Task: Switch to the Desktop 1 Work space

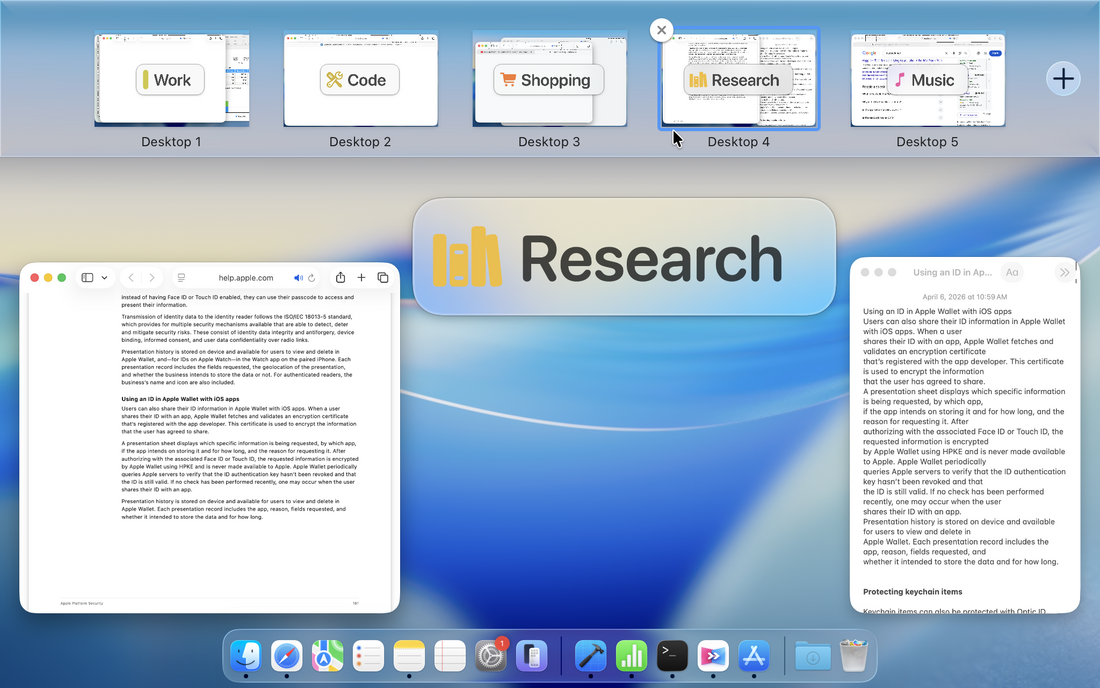Action: click(x=171, y=81)
